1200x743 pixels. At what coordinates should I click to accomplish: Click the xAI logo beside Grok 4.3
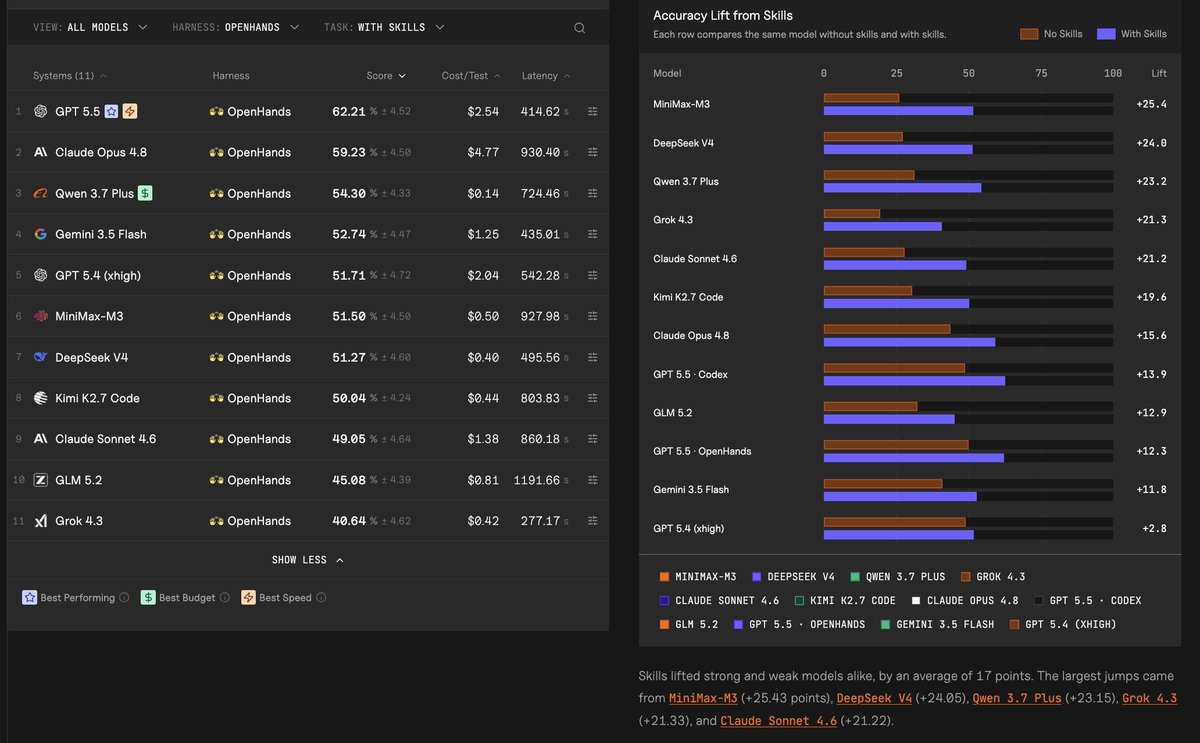tap(41, 521)
